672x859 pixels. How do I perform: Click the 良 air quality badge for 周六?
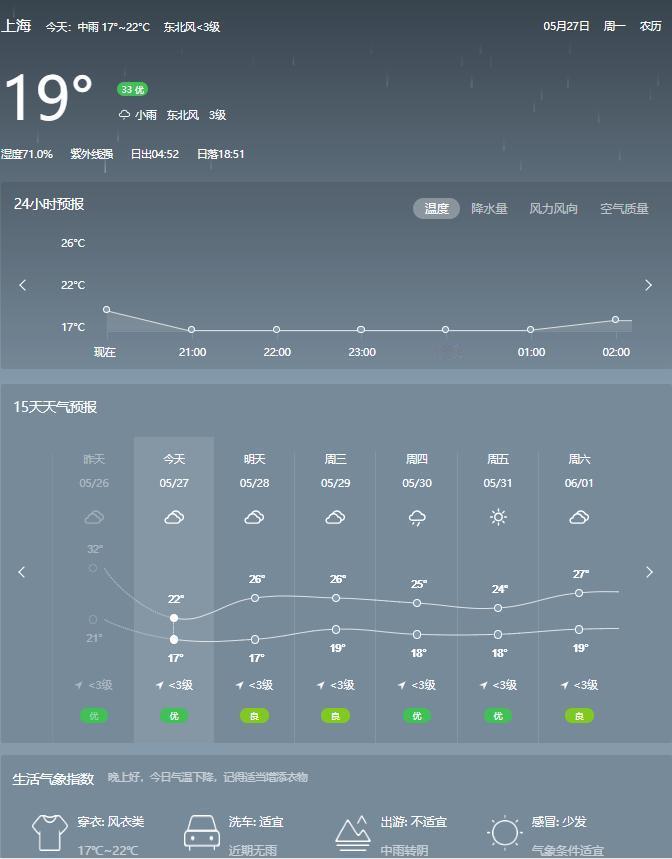click(x=579, y=716)
